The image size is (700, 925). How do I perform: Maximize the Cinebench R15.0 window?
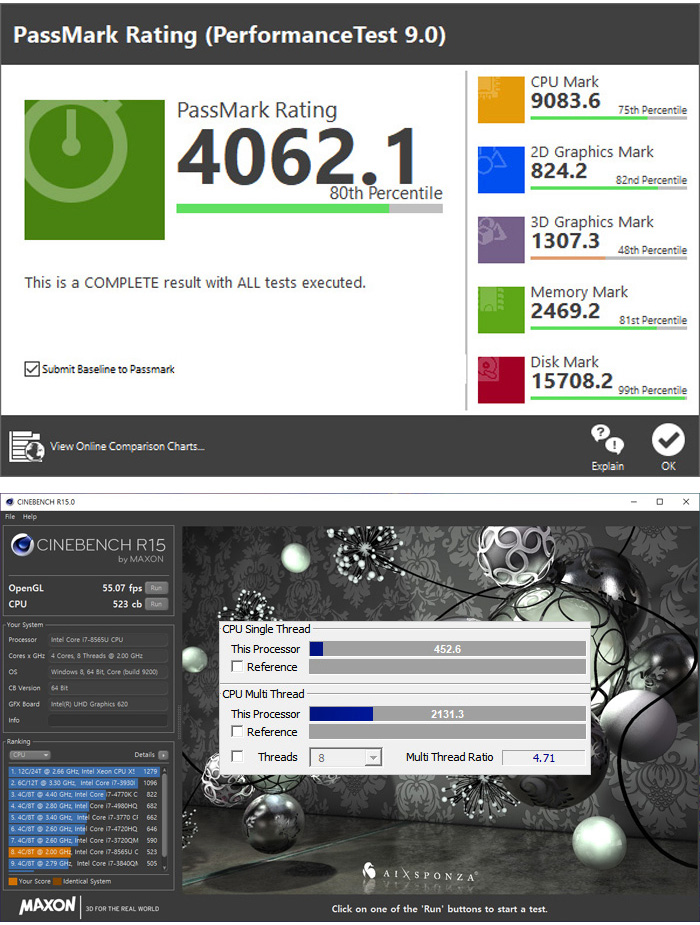click(x=660, y=502)
